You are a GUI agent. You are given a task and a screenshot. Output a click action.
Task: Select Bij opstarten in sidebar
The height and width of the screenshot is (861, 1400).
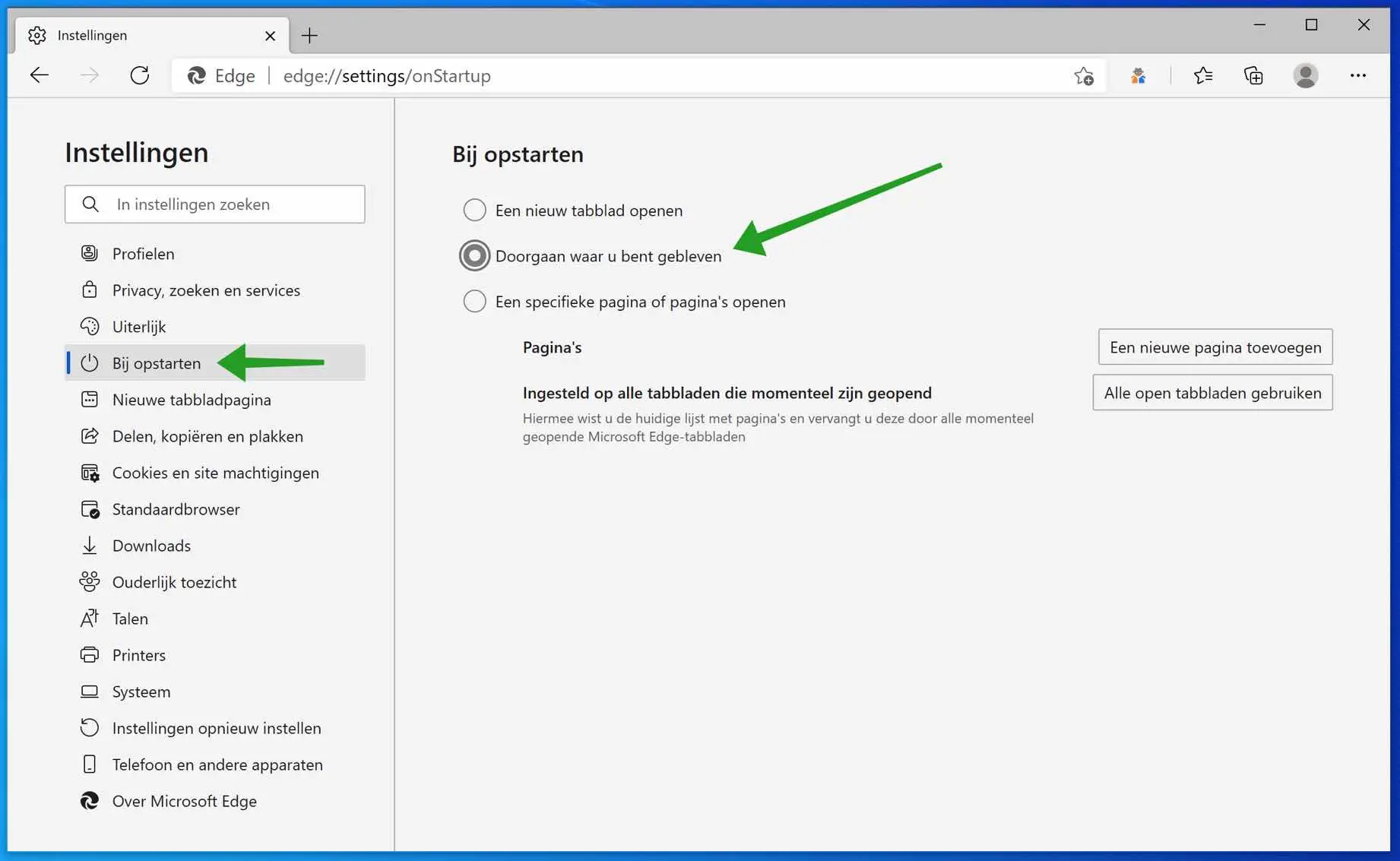point(215,362)
